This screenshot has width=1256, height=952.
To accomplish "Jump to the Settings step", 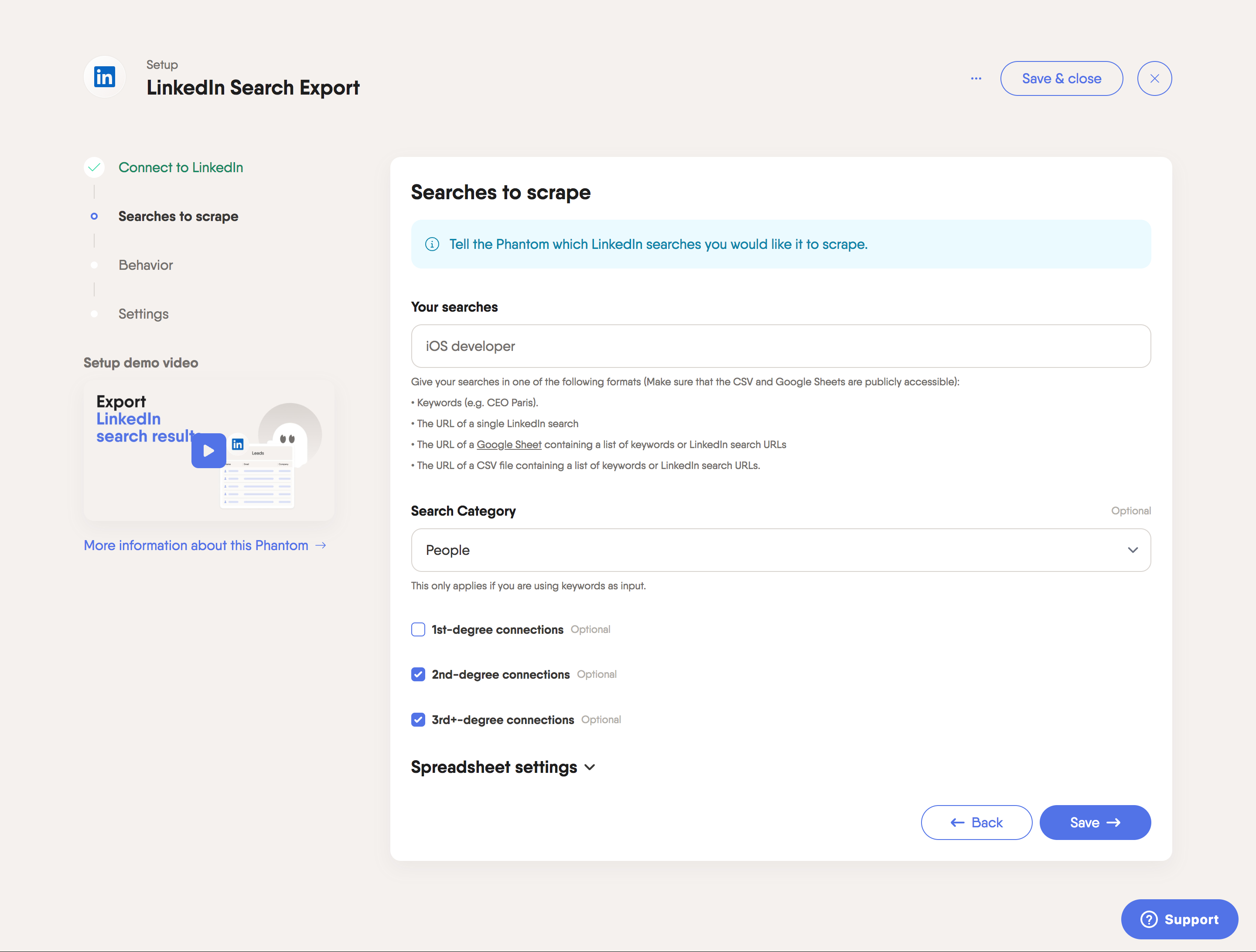I will click(143, 314).
